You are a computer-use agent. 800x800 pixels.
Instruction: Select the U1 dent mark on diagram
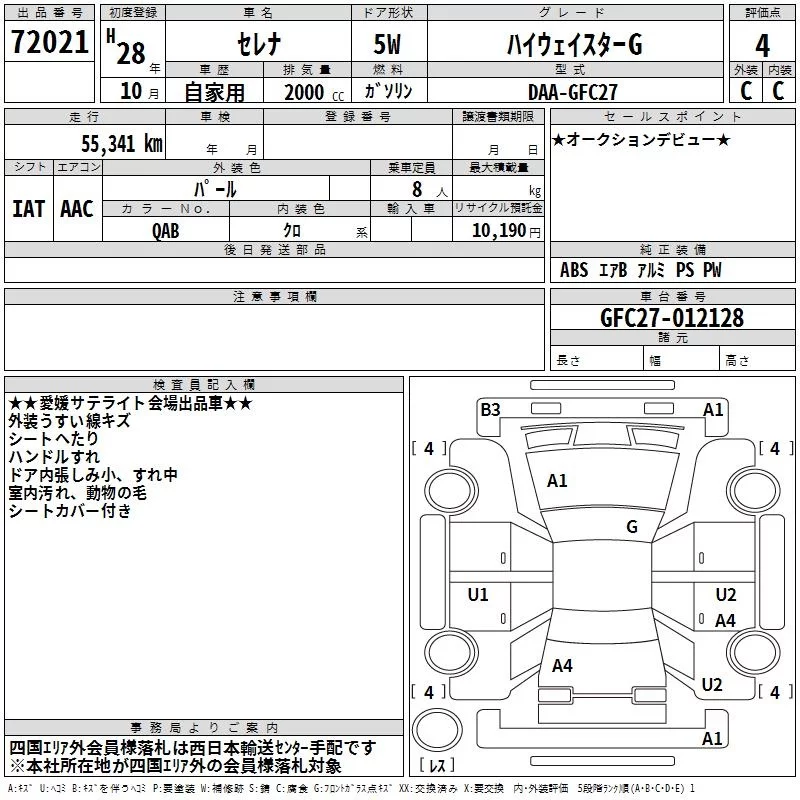tap(478, 594)
